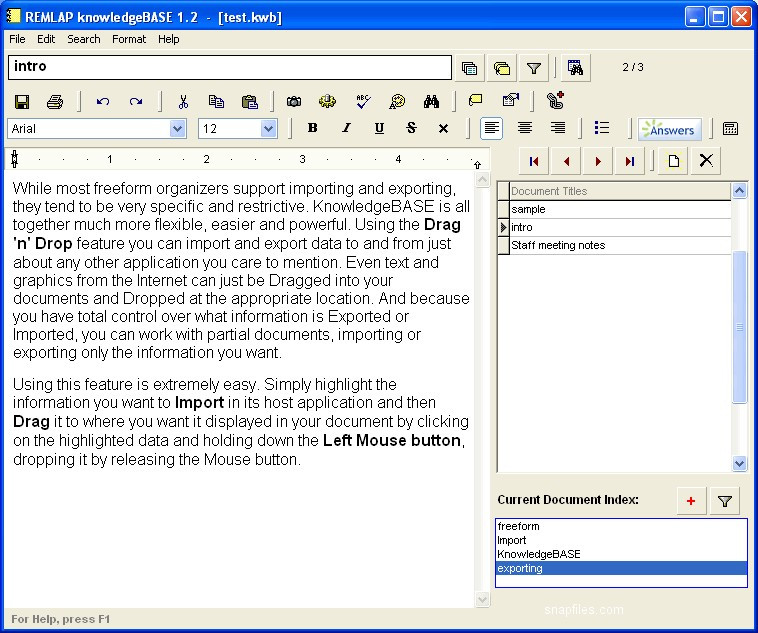Go to the first document record
The image size is (758, 633).
click(534, 161)
